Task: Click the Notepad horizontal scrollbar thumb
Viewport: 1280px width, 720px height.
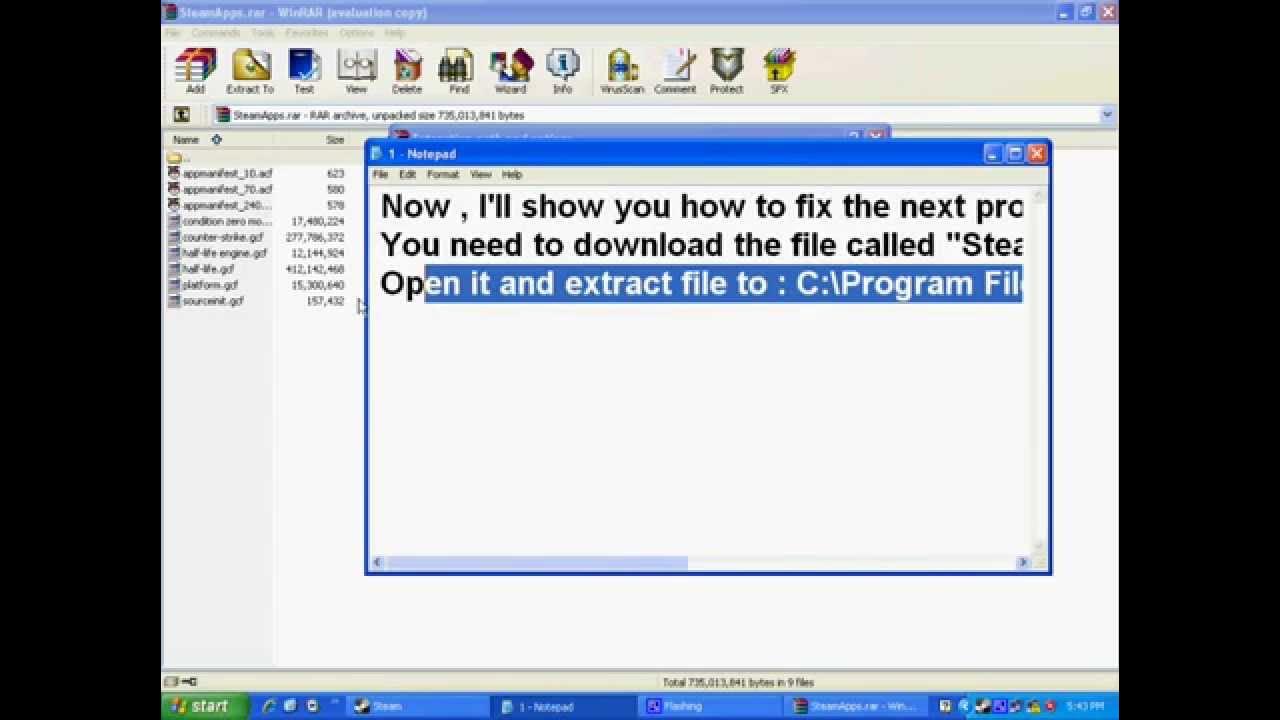Action: tap(537, 563)
